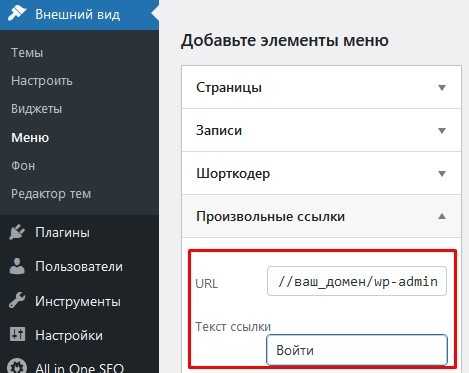Viewport: 469px width, 373px height.
Task: Click the Settings sliders icon
Action: 17,334
